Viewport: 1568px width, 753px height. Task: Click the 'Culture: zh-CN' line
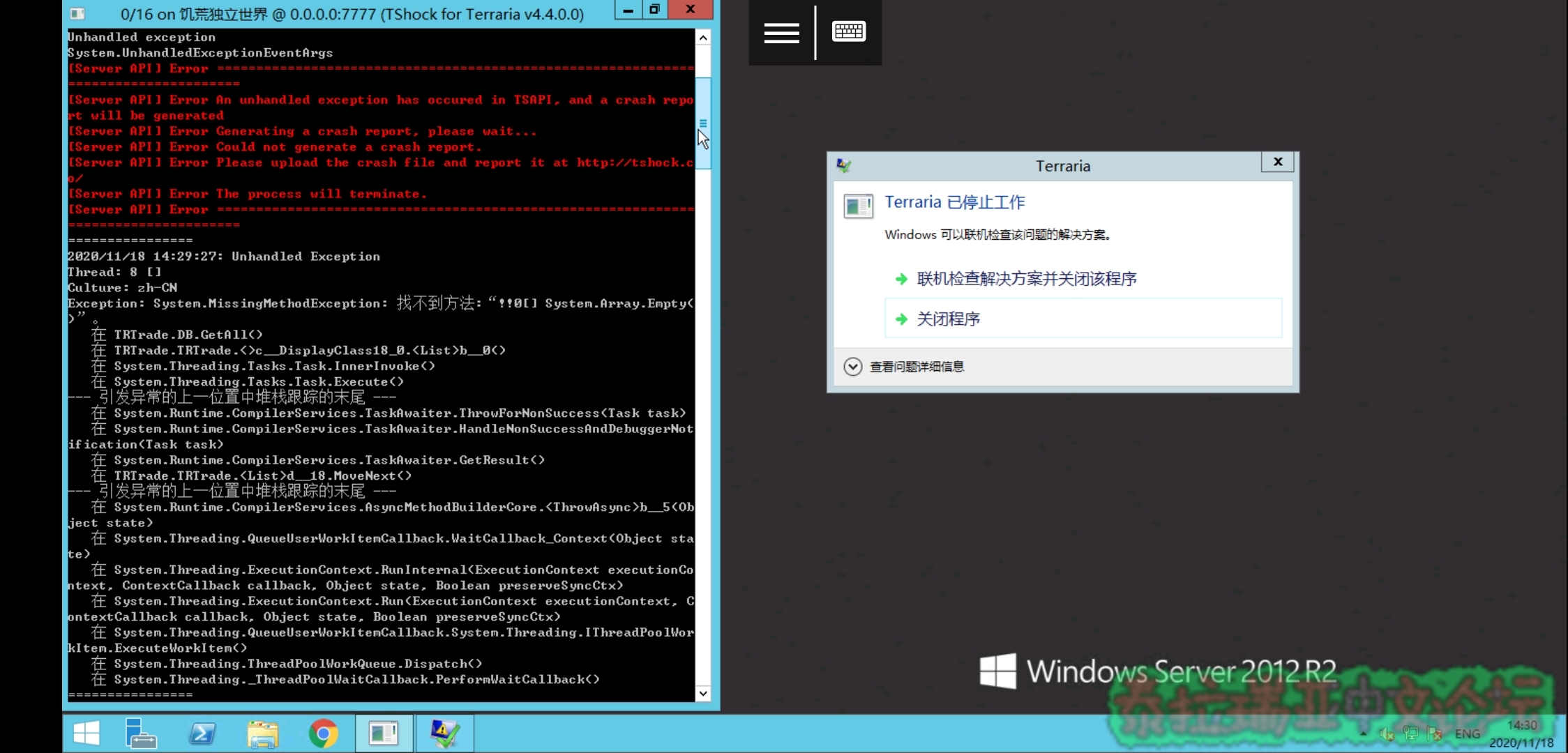click(x=123, y=288)
